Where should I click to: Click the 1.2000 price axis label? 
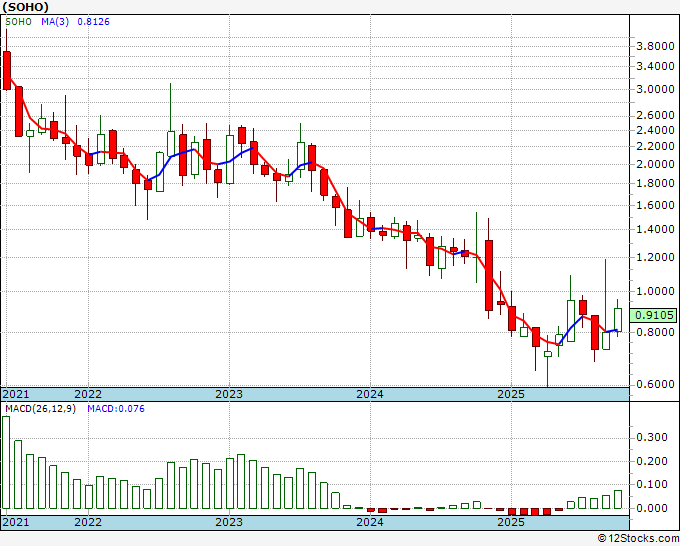pos(655,257)
